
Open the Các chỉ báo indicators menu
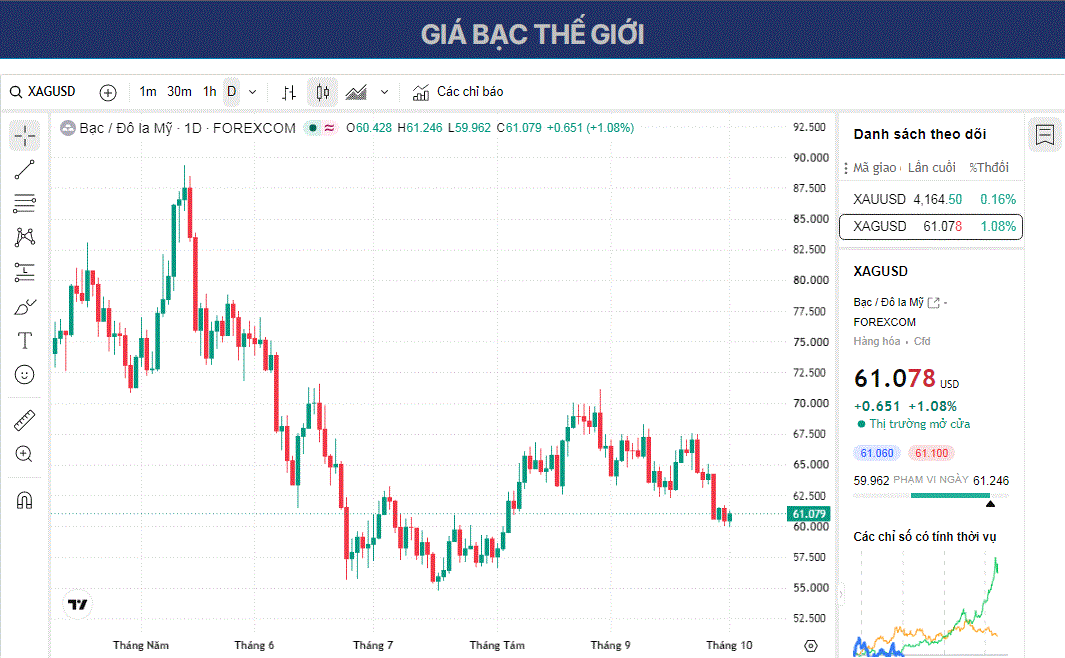(458, 92)
